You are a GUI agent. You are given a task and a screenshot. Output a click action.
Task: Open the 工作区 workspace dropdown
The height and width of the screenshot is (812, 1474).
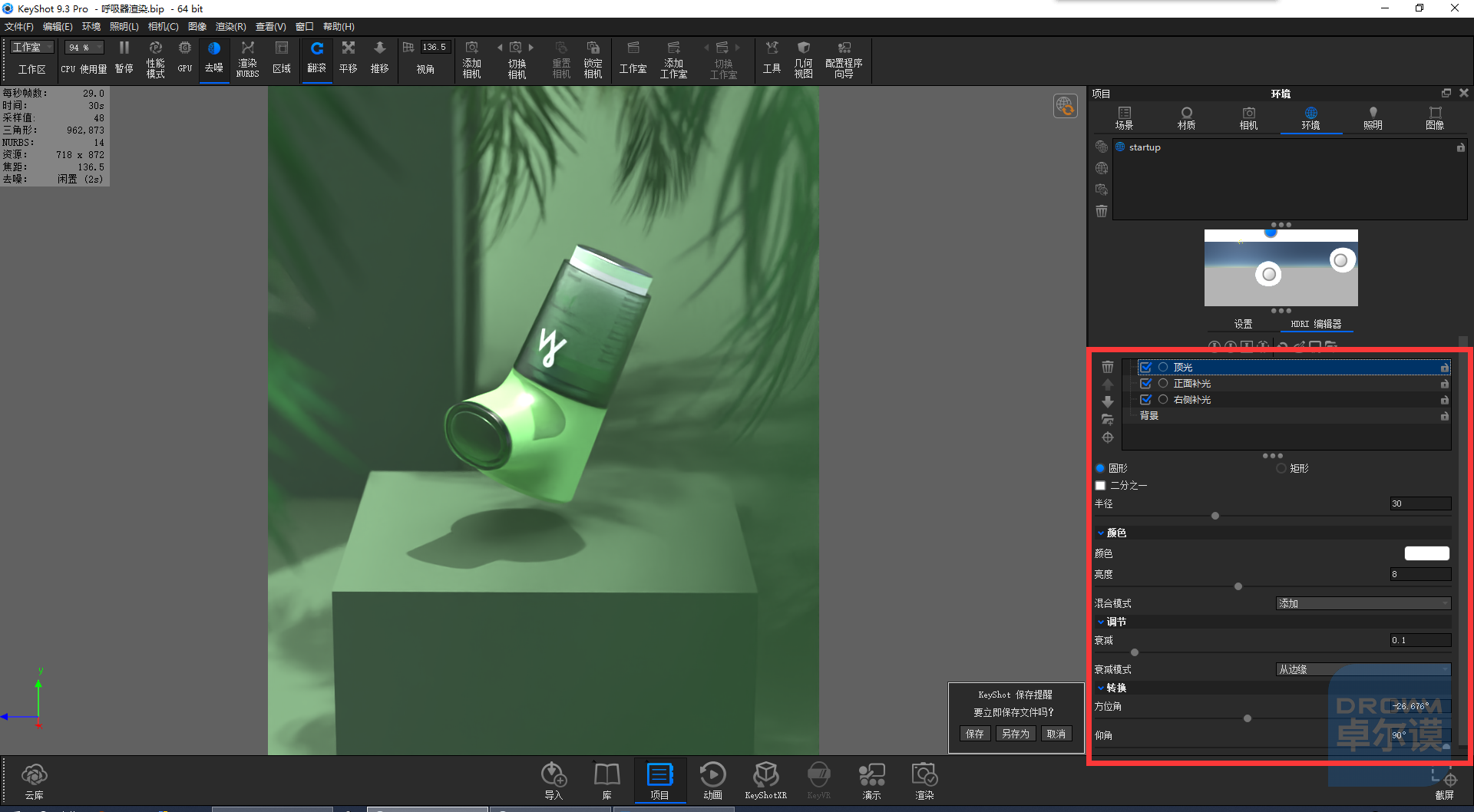(32, 48)
